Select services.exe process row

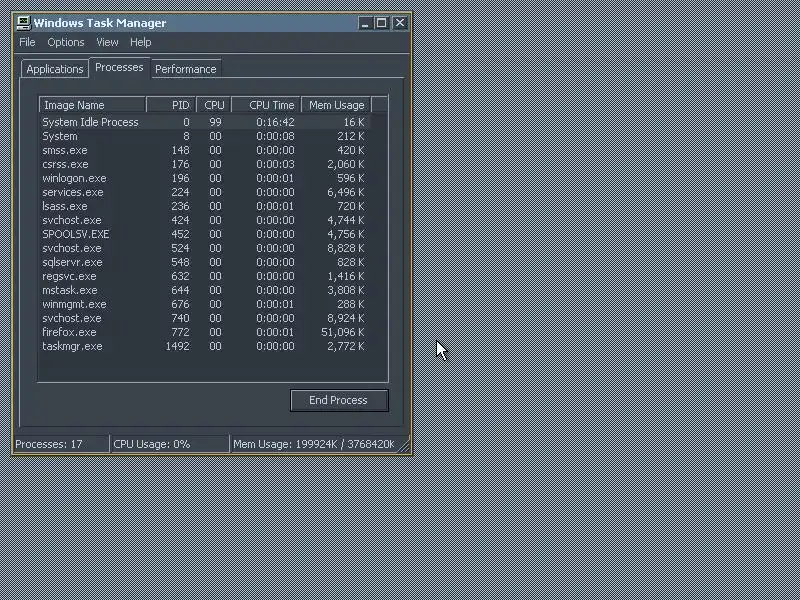coord(205,192)
